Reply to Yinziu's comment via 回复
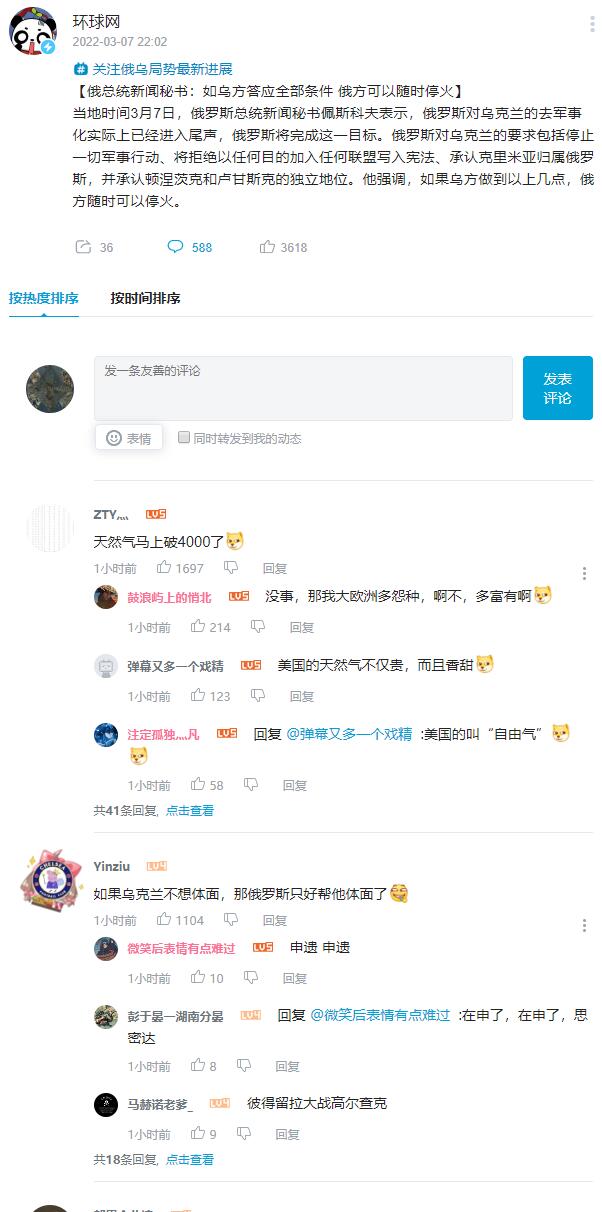602x1212 pixels. (x=275, y=920)
